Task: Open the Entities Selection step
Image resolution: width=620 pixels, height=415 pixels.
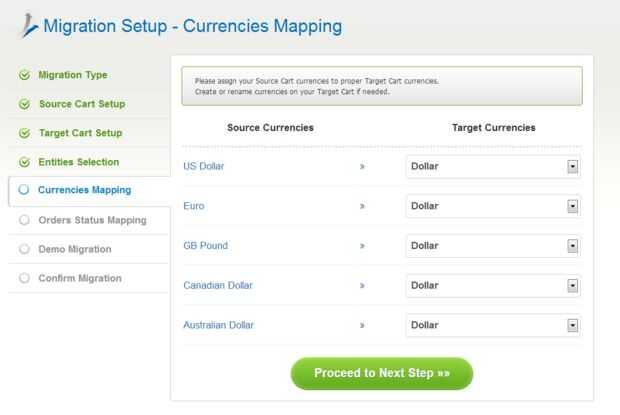Action: (x=78, y=162)
